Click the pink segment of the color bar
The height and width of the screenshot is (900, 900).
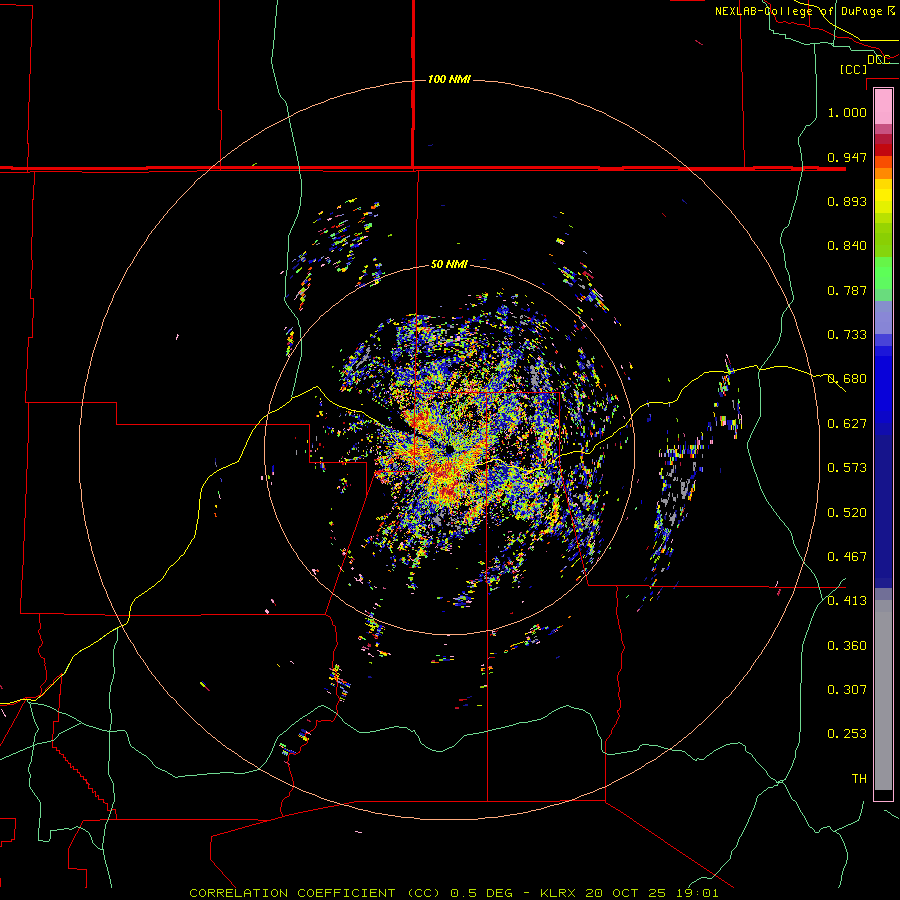[x=883, y=106]
